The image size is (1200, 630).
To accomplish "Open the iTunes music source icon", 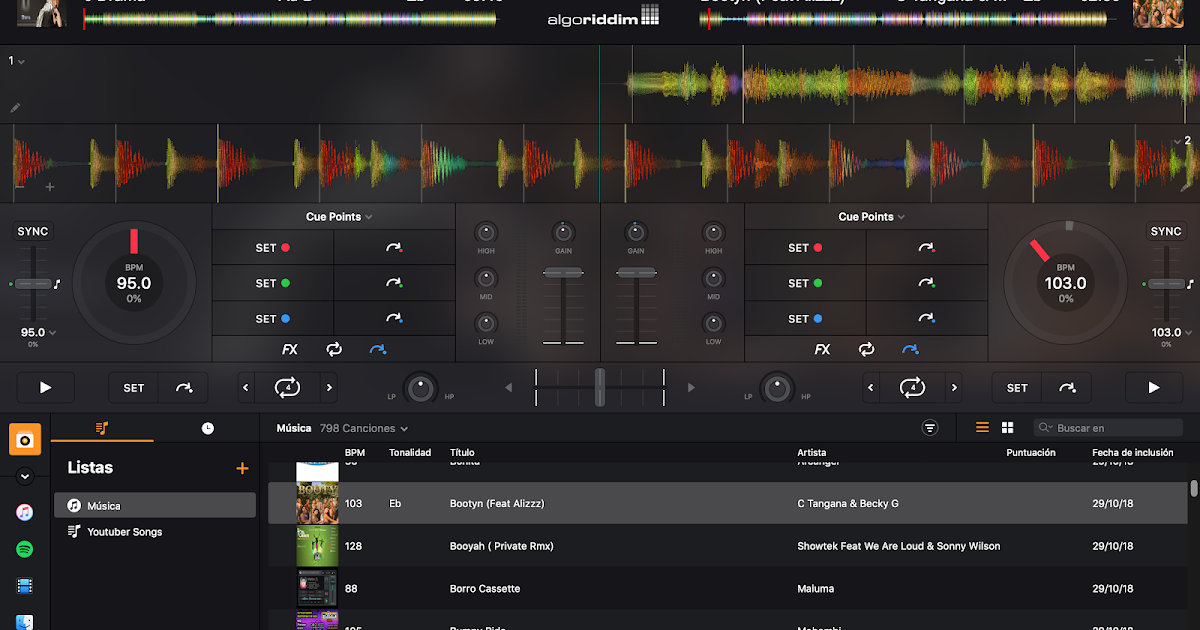I will click(x=25, y=512).
